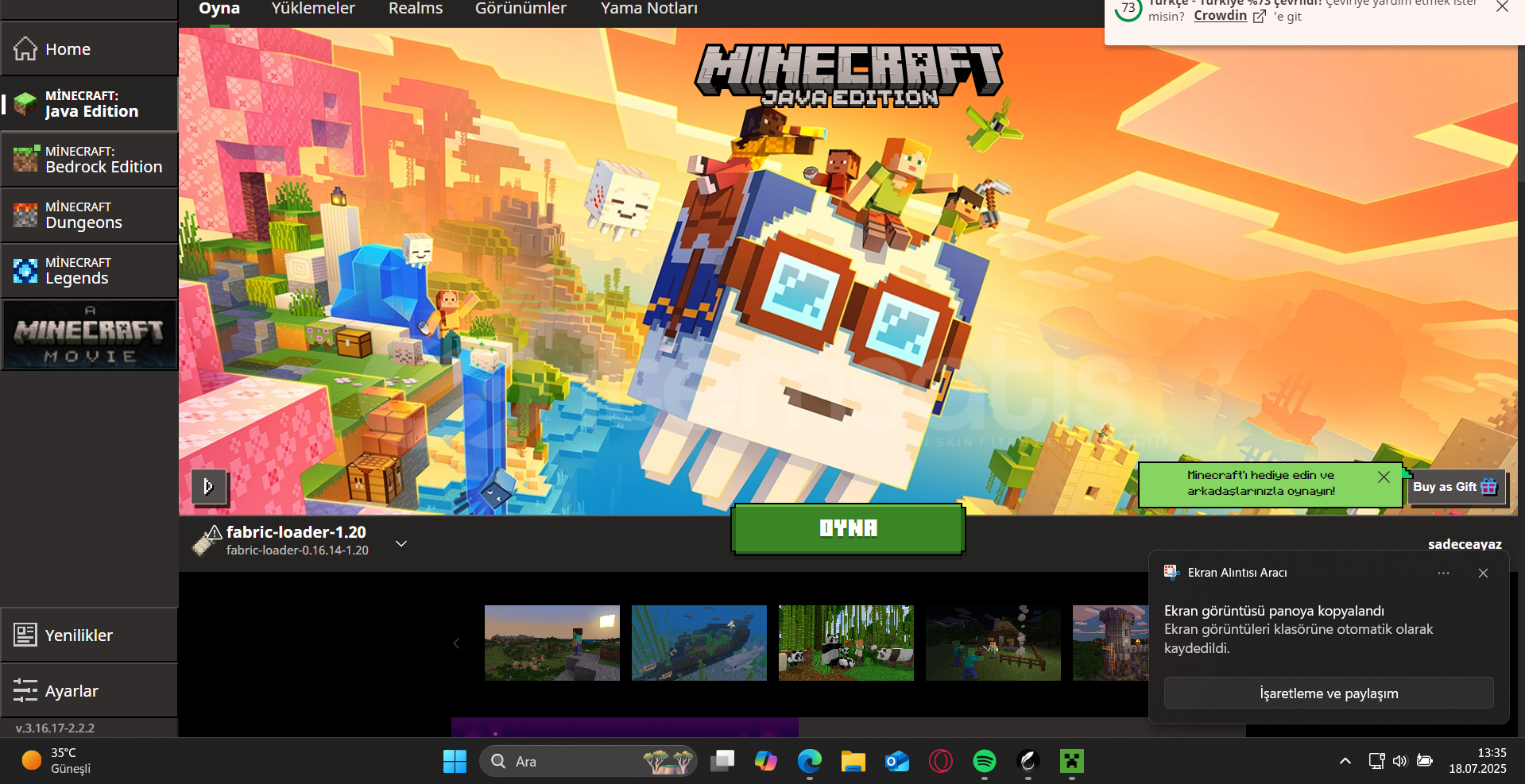The height and width of the screenshot is (784, 1525).
Task: Play the banner animation button
Action: click(209, 486)
